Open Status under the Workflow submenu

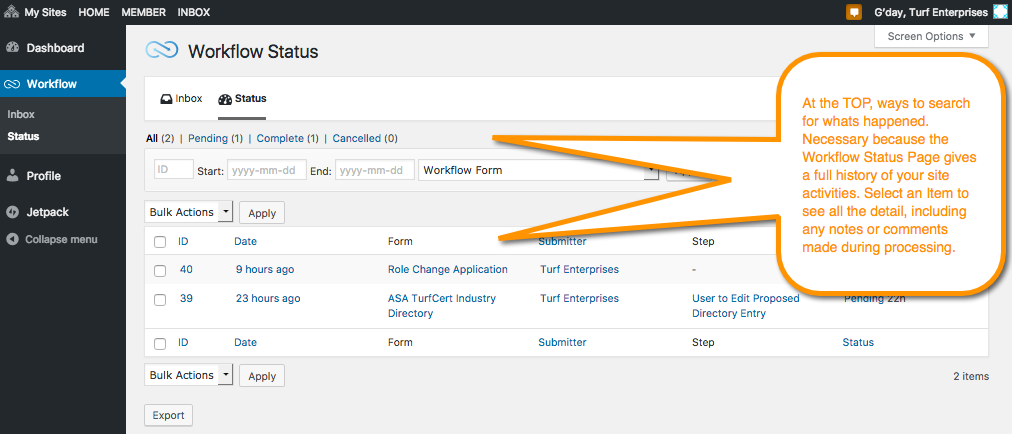[23, 136]
